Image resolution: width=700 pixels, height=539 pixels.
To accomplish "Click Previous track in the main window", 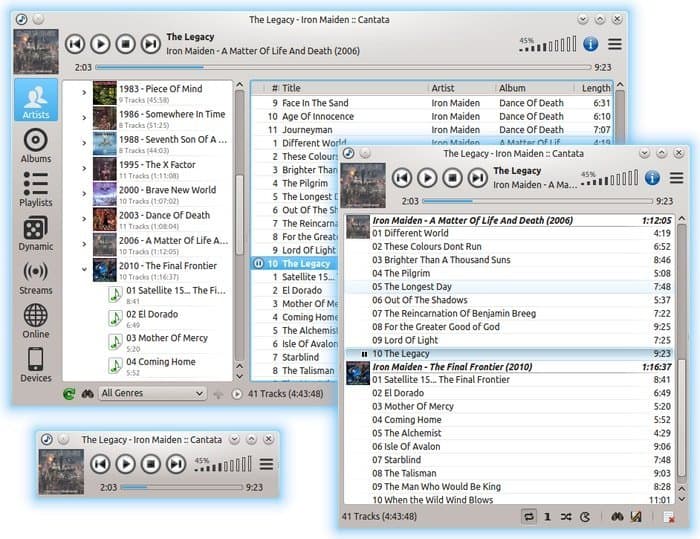I will click(75, 44).
